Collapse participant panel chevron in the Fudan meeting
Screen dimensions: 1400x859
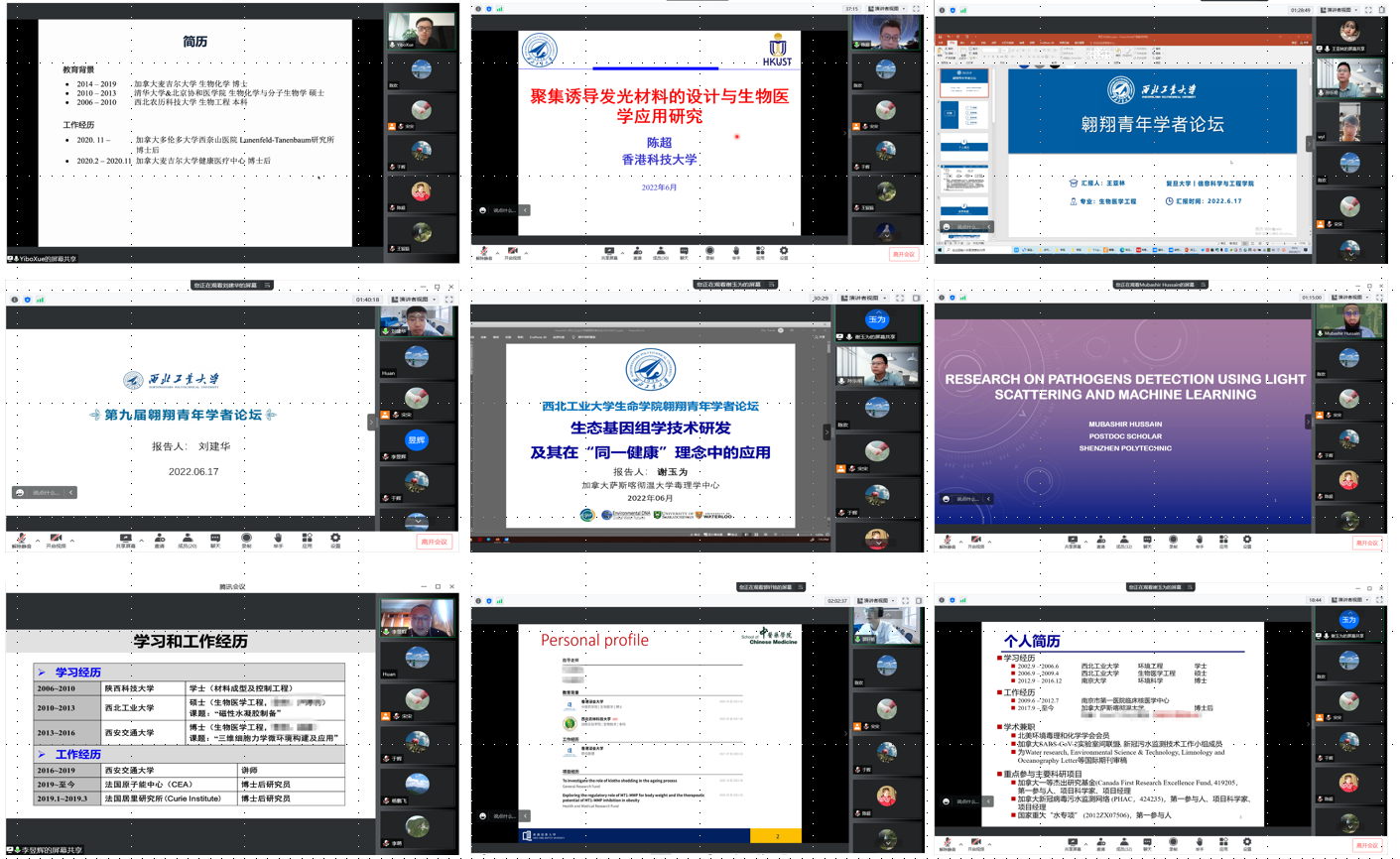[x=1309, y=144]
